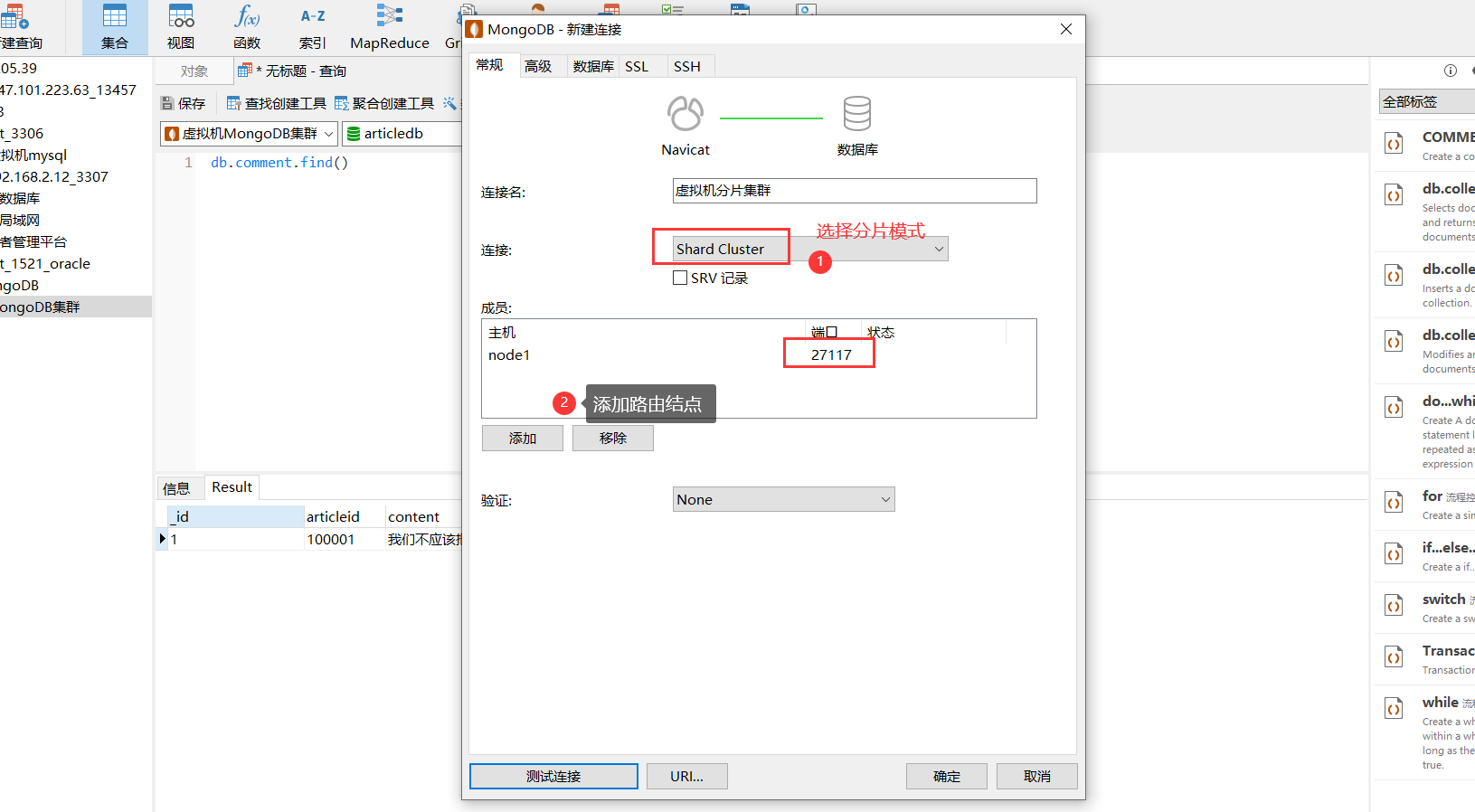Viewport: 1475px width, 812px height.
Task: Open the 集合 (Collections) toolbar icon
Action: pos(115,27)
